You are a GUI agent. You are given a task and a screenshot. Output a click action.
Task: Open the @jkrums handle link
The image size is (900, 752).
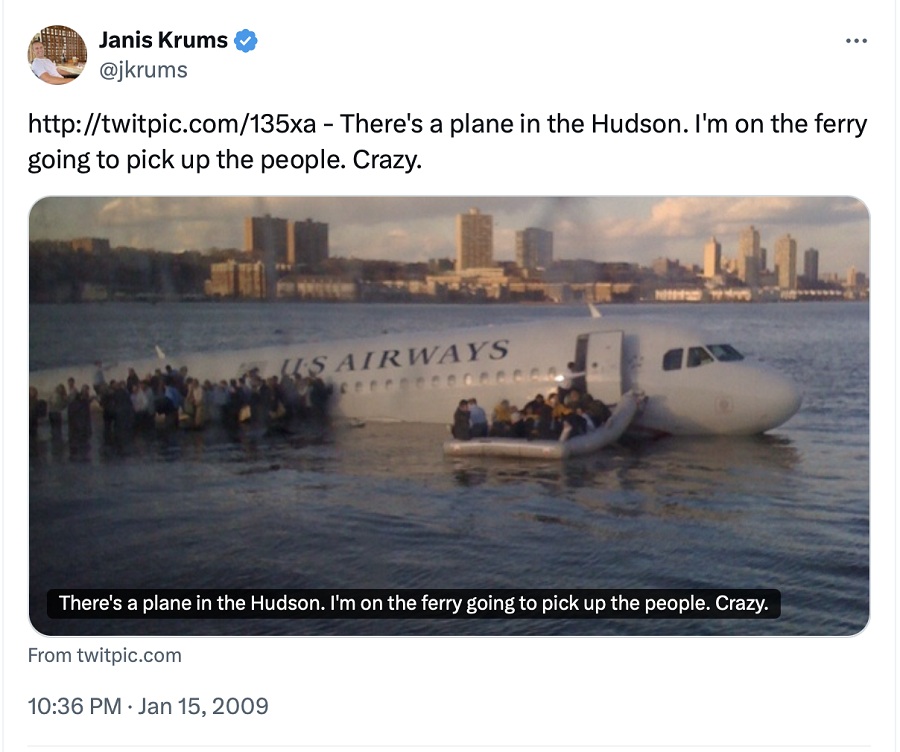[143, 70]
